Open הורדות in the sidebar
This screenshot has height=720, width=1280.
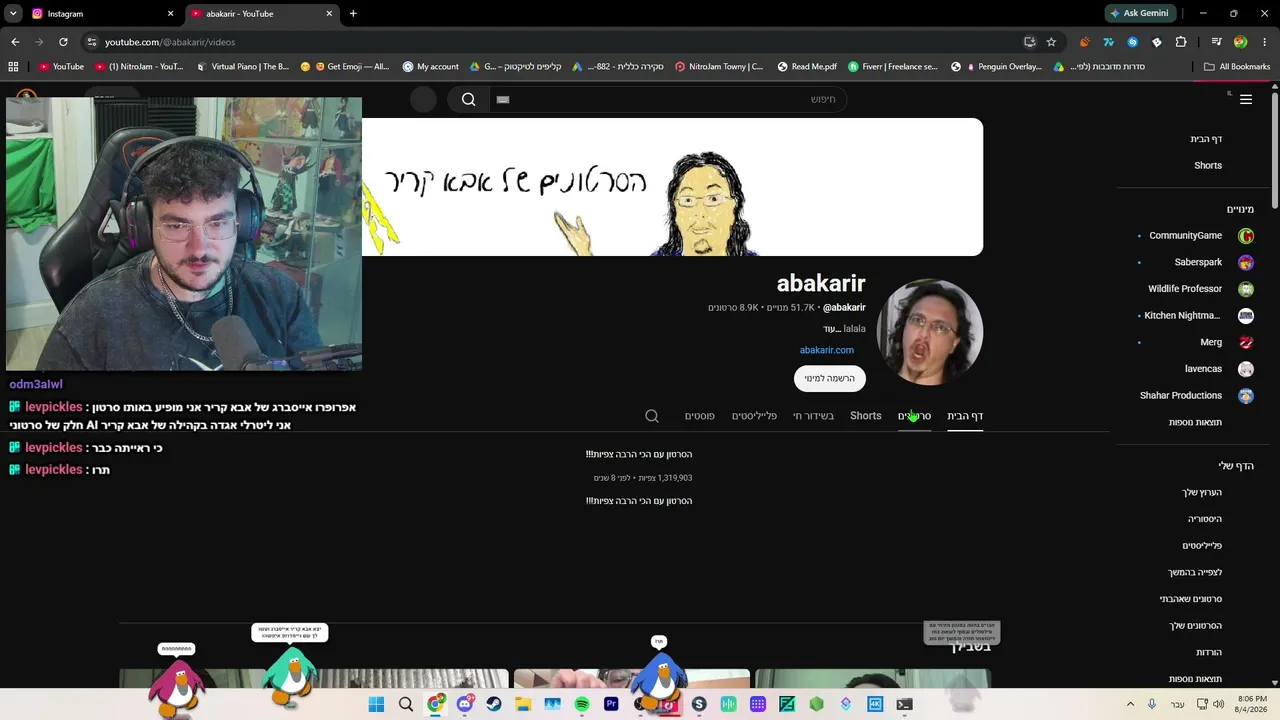coord(1209,652)
